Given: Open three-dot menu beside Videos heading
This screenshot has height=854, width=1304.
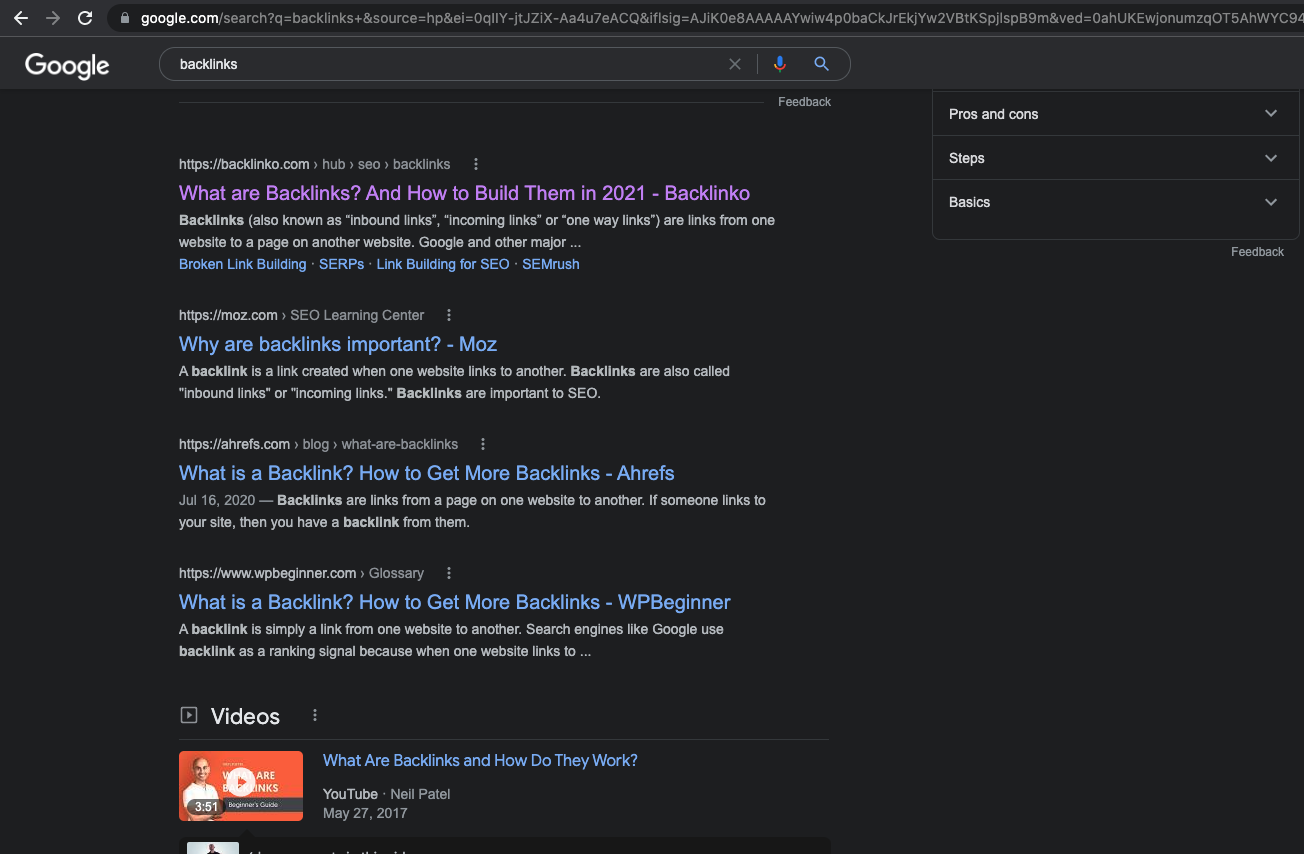Looking at the screenshot, I should click(x=315, y=716).
